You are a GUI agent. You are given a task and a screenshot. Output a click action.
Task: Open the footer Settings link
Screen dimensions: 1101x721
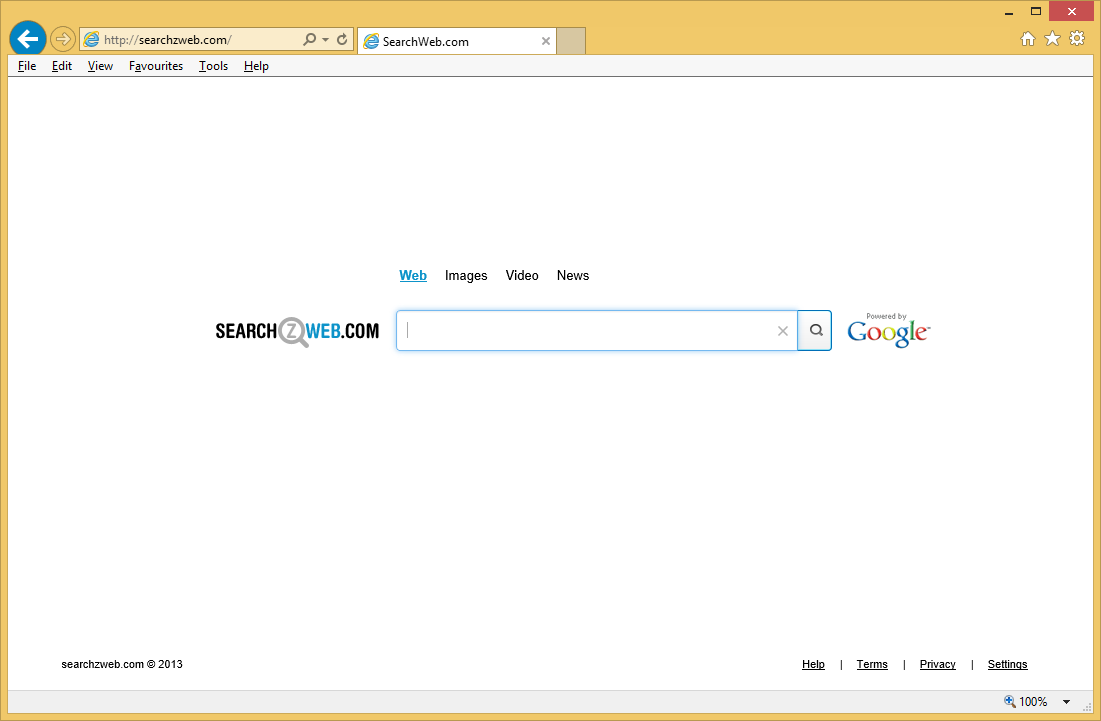(1008, 664)
